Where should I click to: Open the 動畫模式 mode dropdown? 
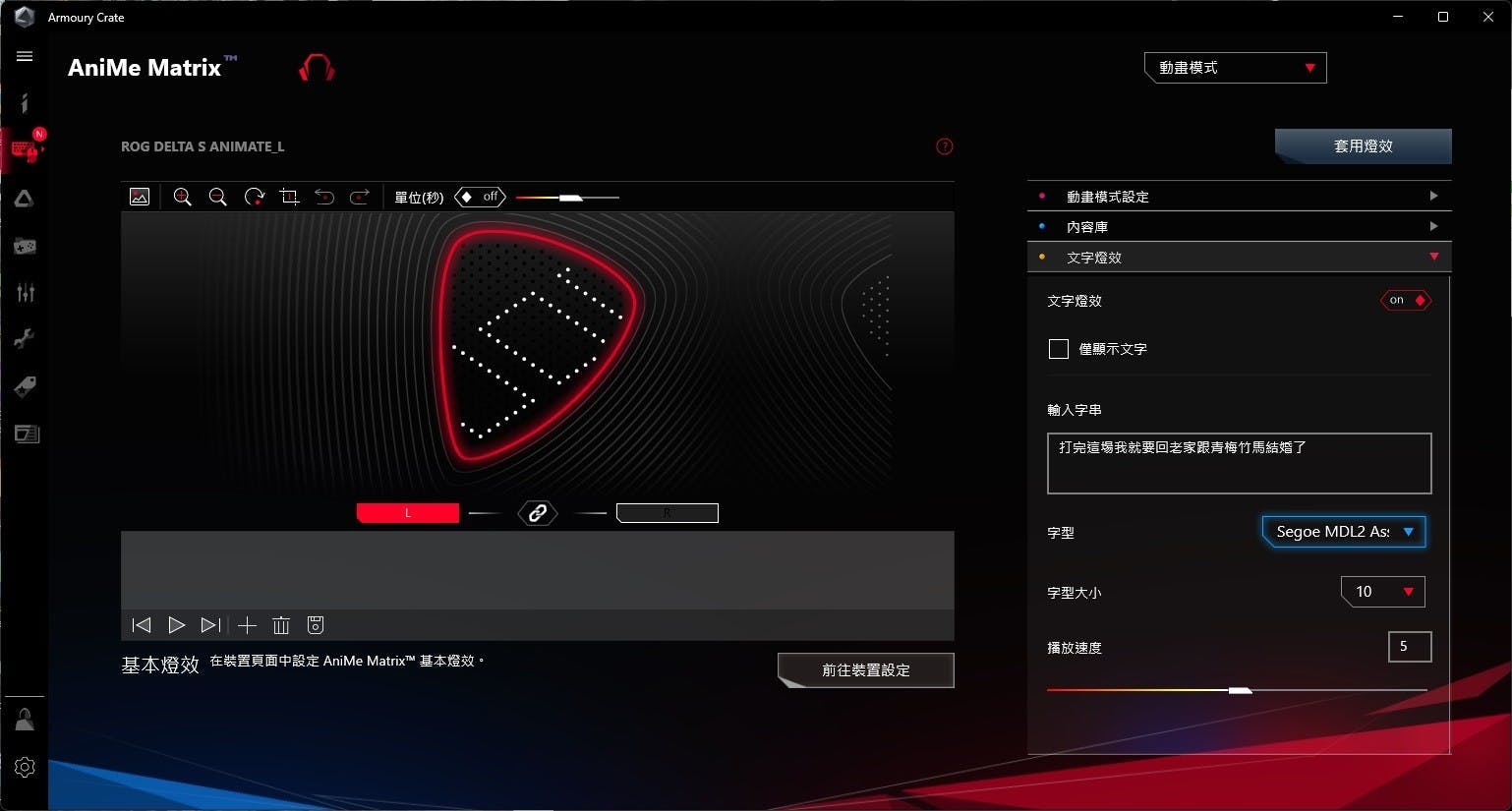click(1236, 68)
